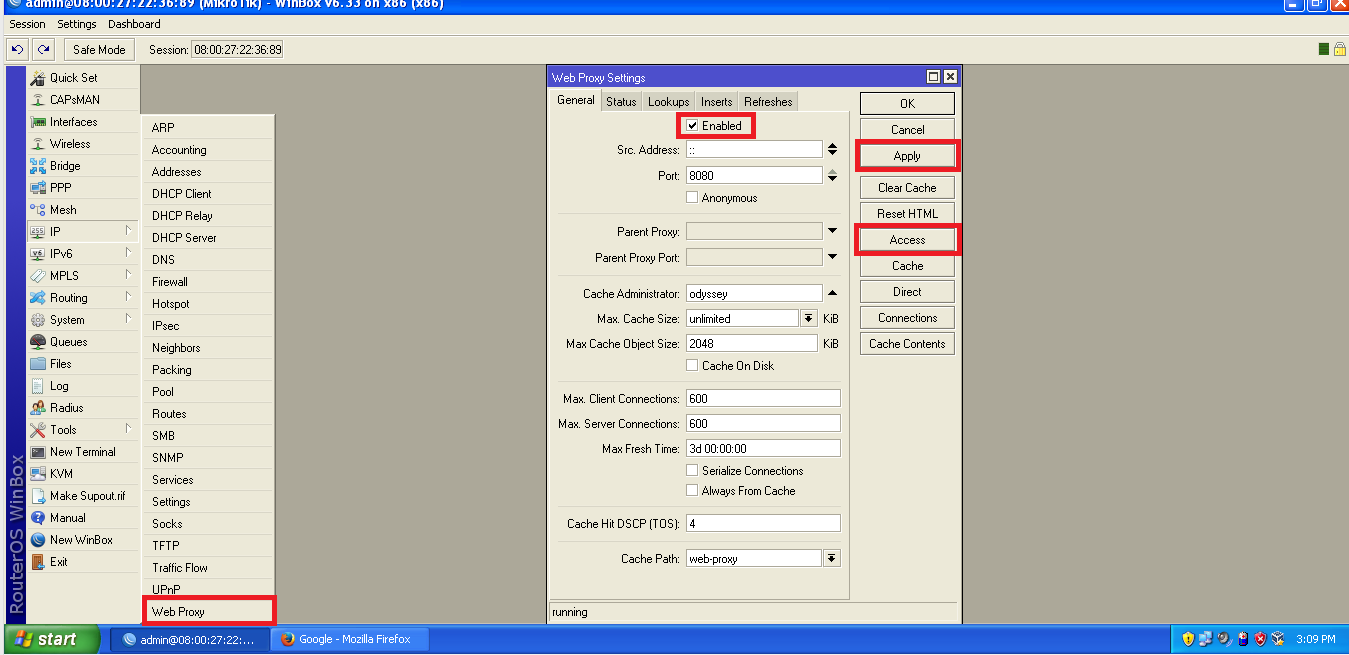Screen dimensions: 1349x655
Task: Uncheck the Enabled checkbox
Action: click(692, 126)
